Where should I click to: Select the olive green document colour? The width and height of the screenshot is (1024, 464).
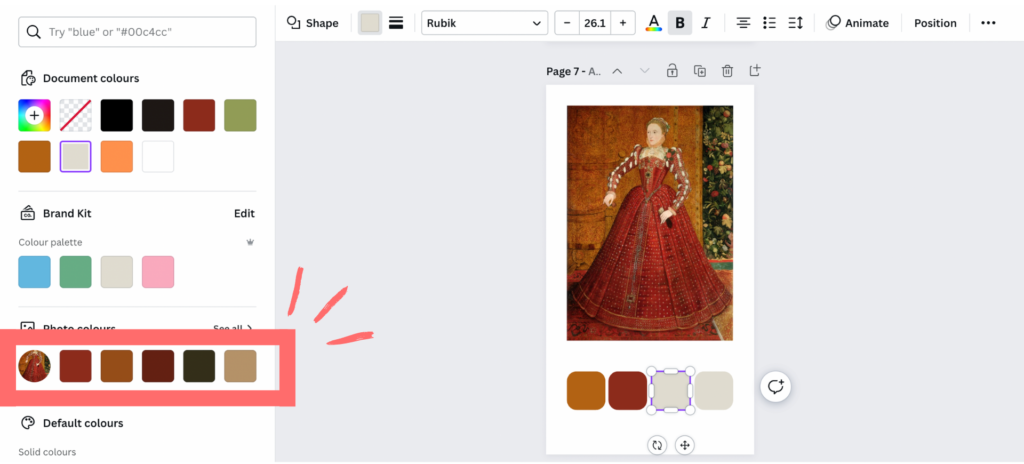(x=240, y=115)
